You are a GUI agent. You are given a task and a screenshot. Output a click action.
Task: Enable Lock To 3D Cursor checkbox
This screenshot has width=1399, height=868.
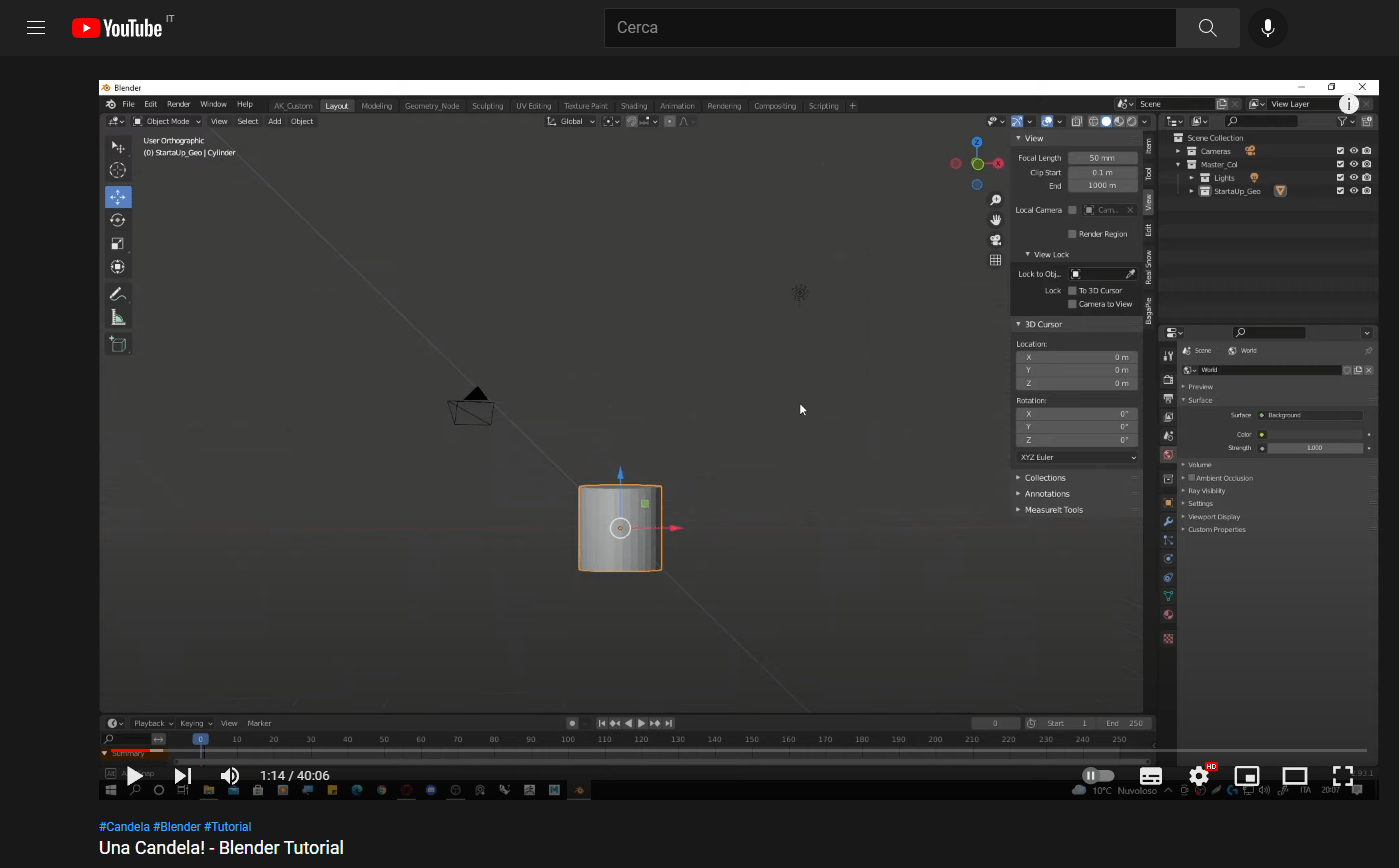(1073, 290)
